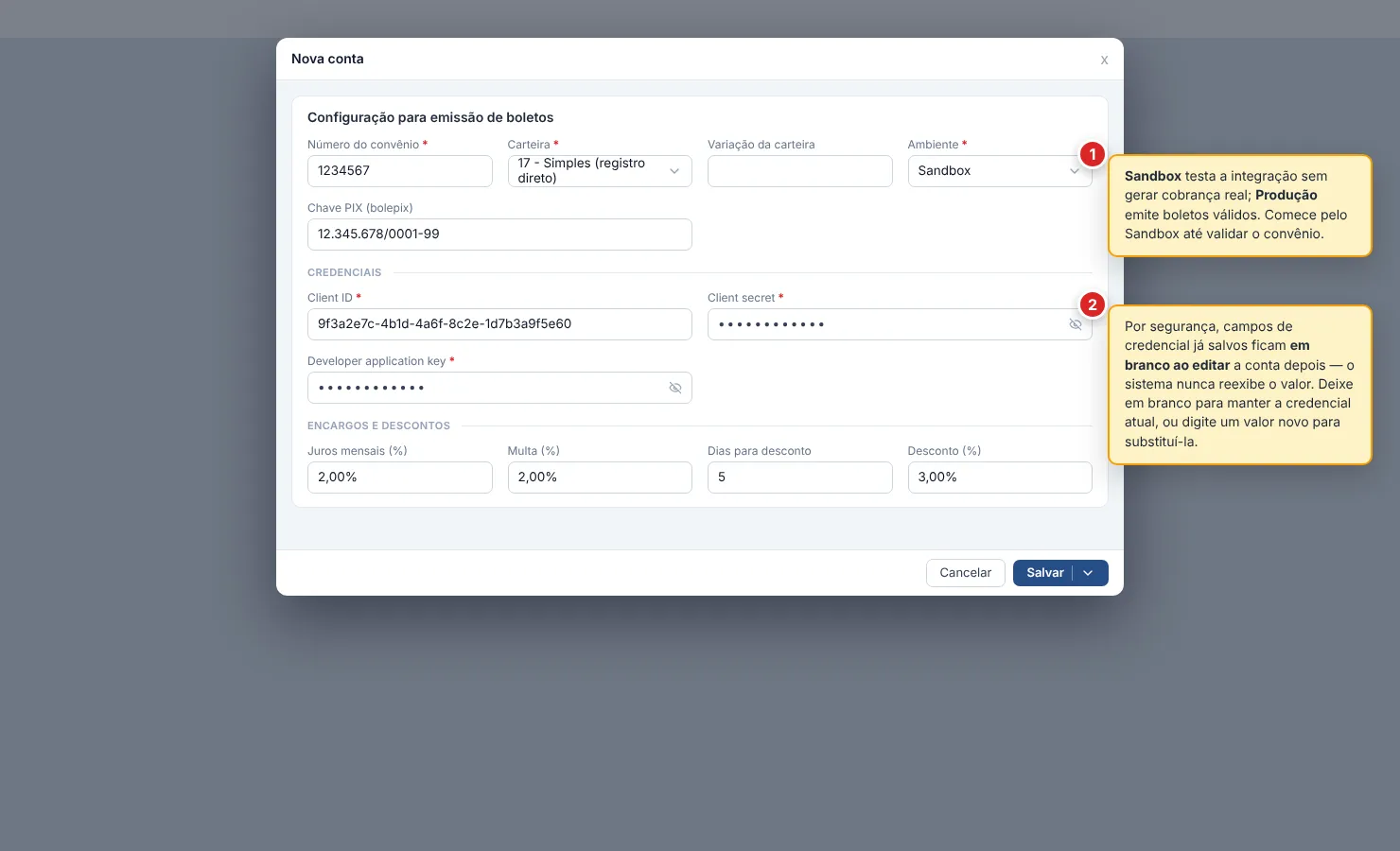Click the 'ENCARGOS E DESCONTOS' section label

click(378, 425)
